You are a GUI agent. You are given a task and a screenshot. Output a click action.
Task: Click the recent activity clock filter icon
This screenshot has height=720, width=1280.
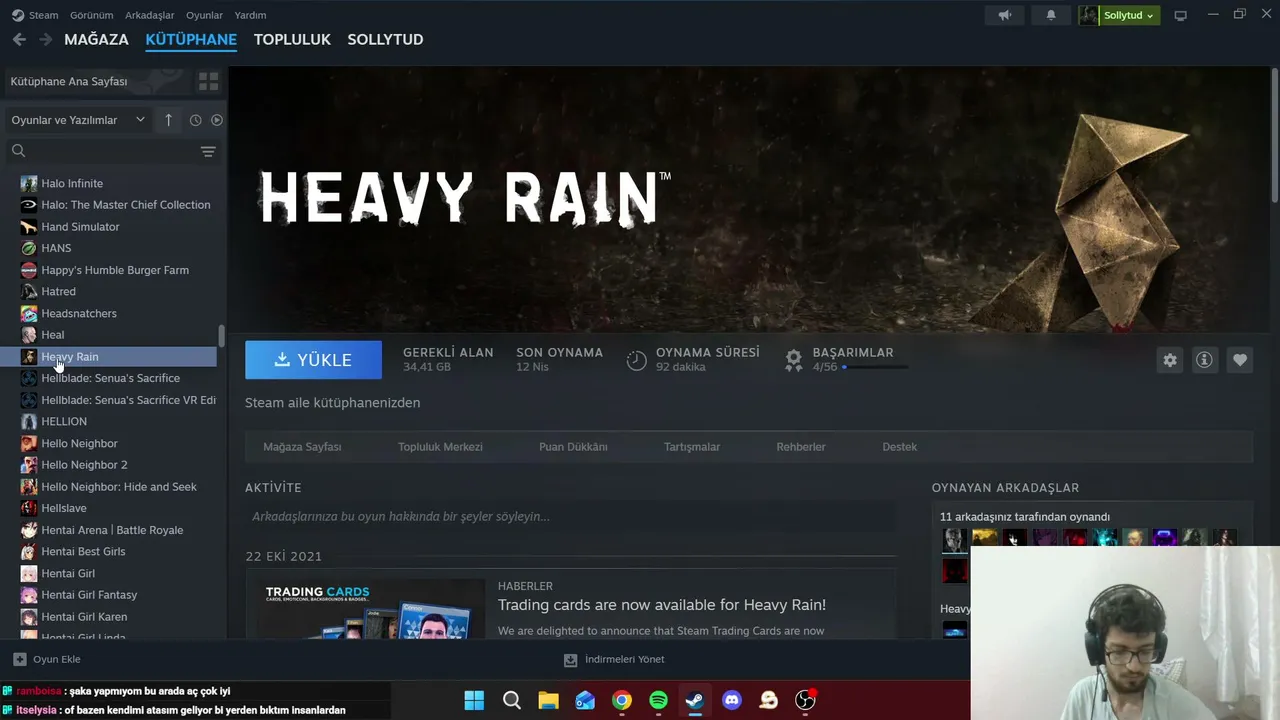coord(195,120)
